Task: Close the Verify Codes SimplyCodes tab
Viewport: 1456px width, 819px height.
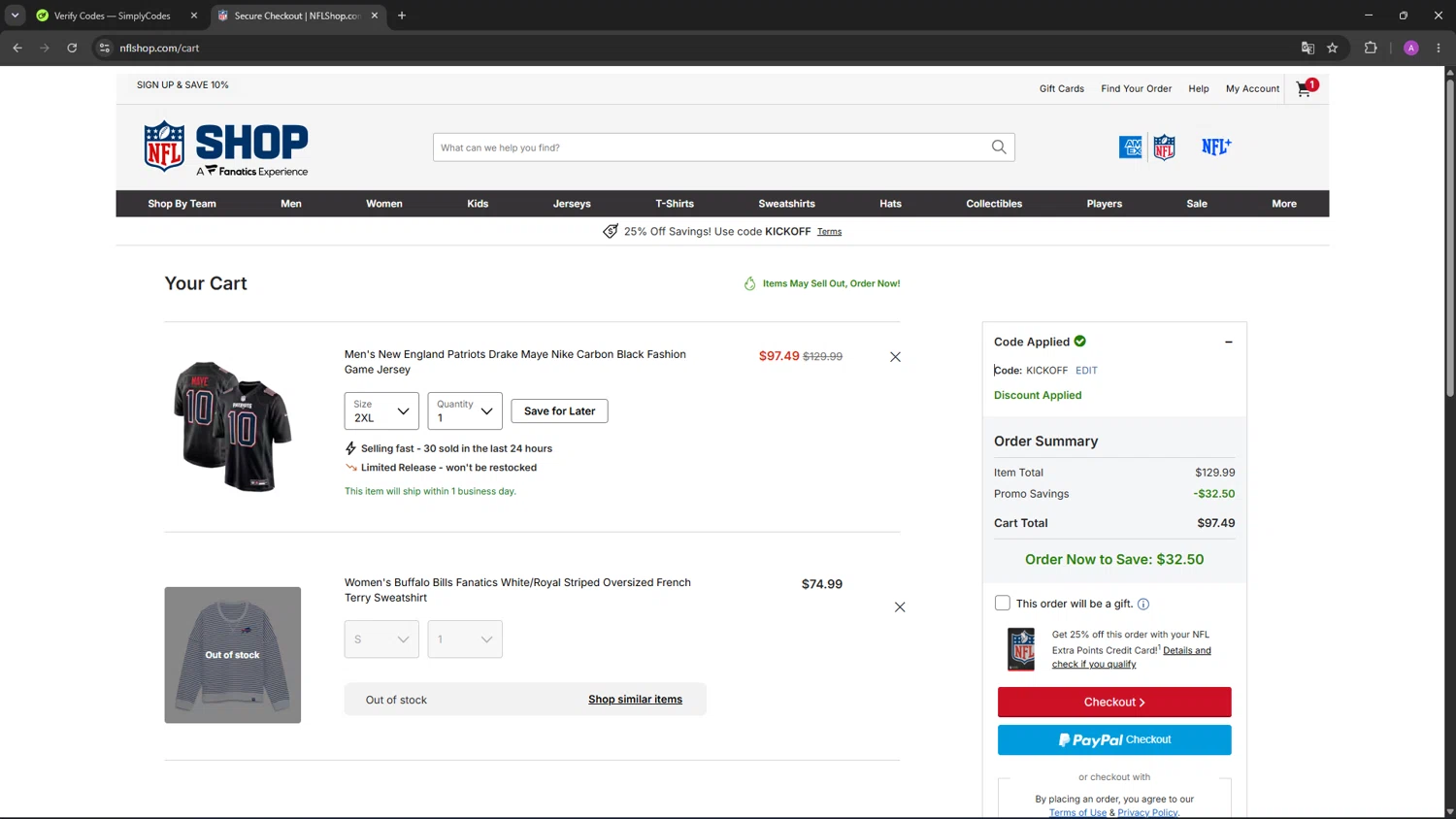Action: (194, 16)
